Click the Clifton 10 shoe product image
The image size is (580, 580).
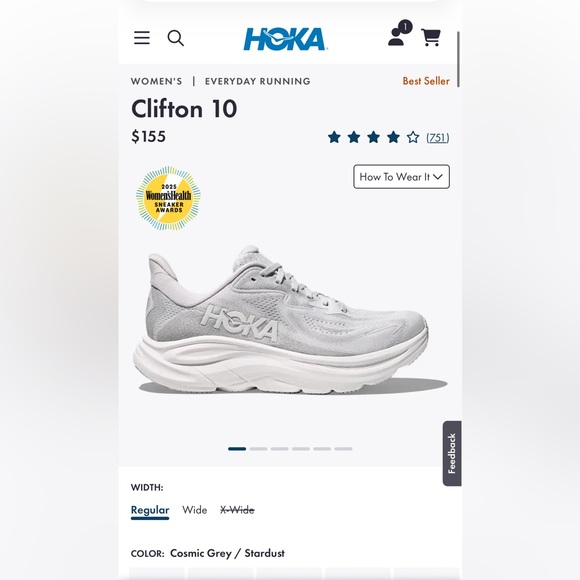pyautogui.click(x=285, y=320)
